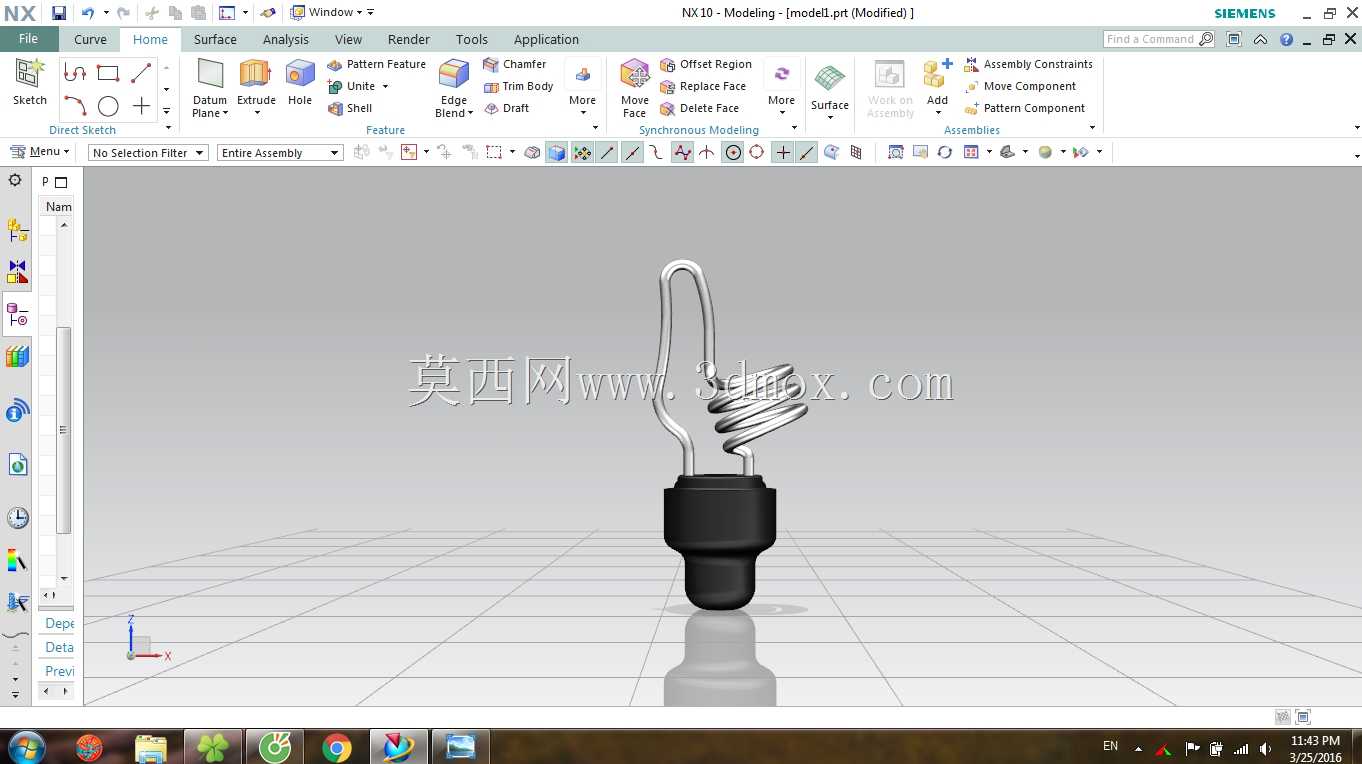Toggle Point on Curve snap
Screen dimensions: 1362x764
click(807, 153)
